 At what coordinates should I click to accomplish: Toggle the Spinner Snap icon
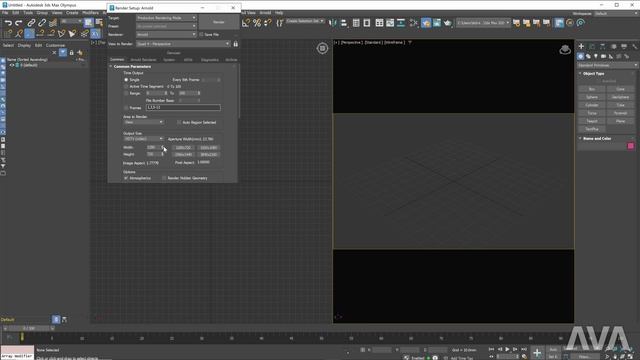[268, 23]
